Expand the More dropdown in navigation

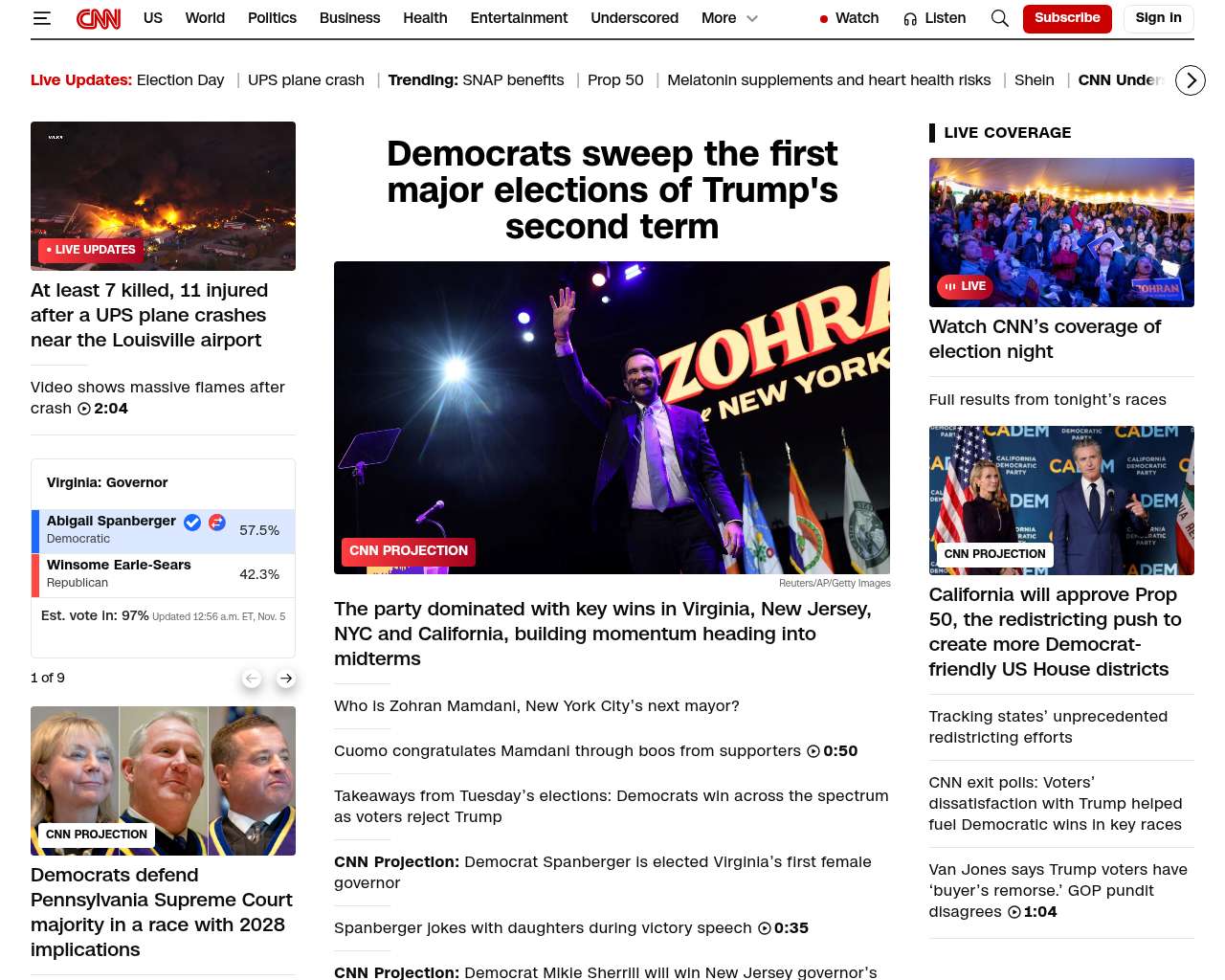pyautogui.click(x=729, y=18)
